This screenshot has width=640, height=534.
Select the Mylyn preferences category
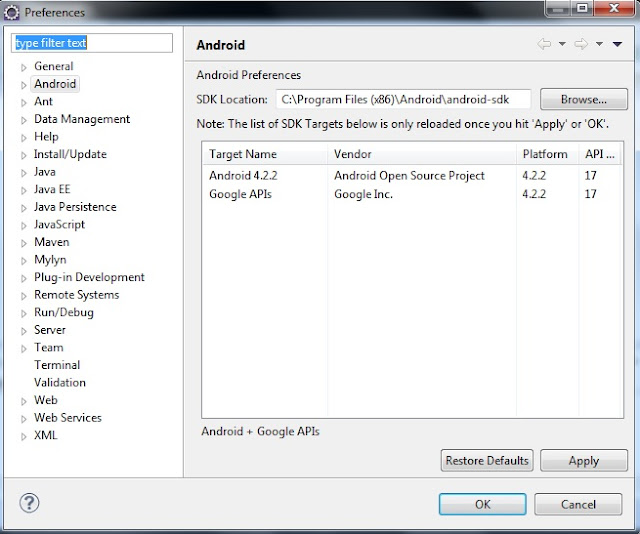pyautogui.click(x=50, y=260)
